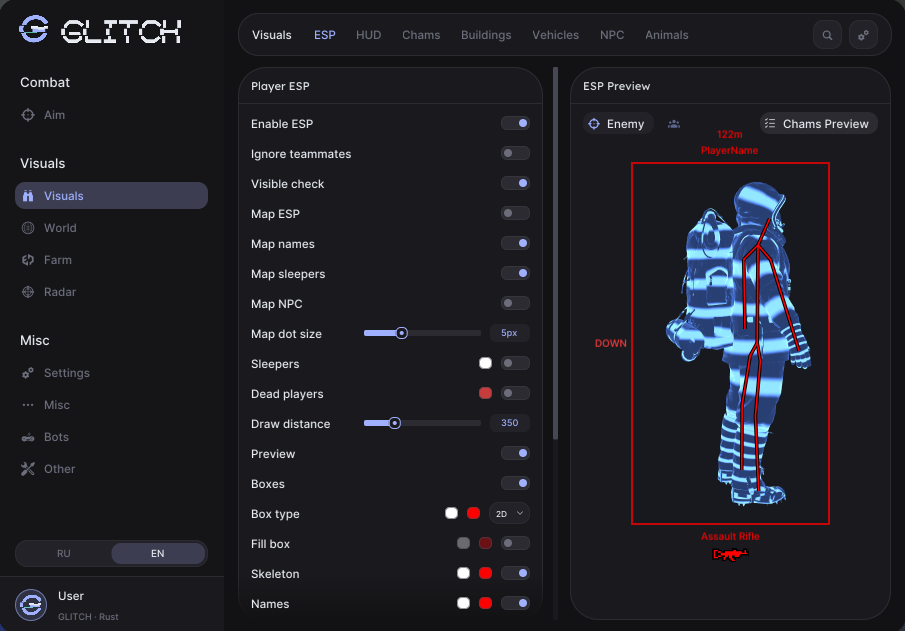Open the Sleepers white color swatch
905x631 pixels.
[x=485, y=363]
